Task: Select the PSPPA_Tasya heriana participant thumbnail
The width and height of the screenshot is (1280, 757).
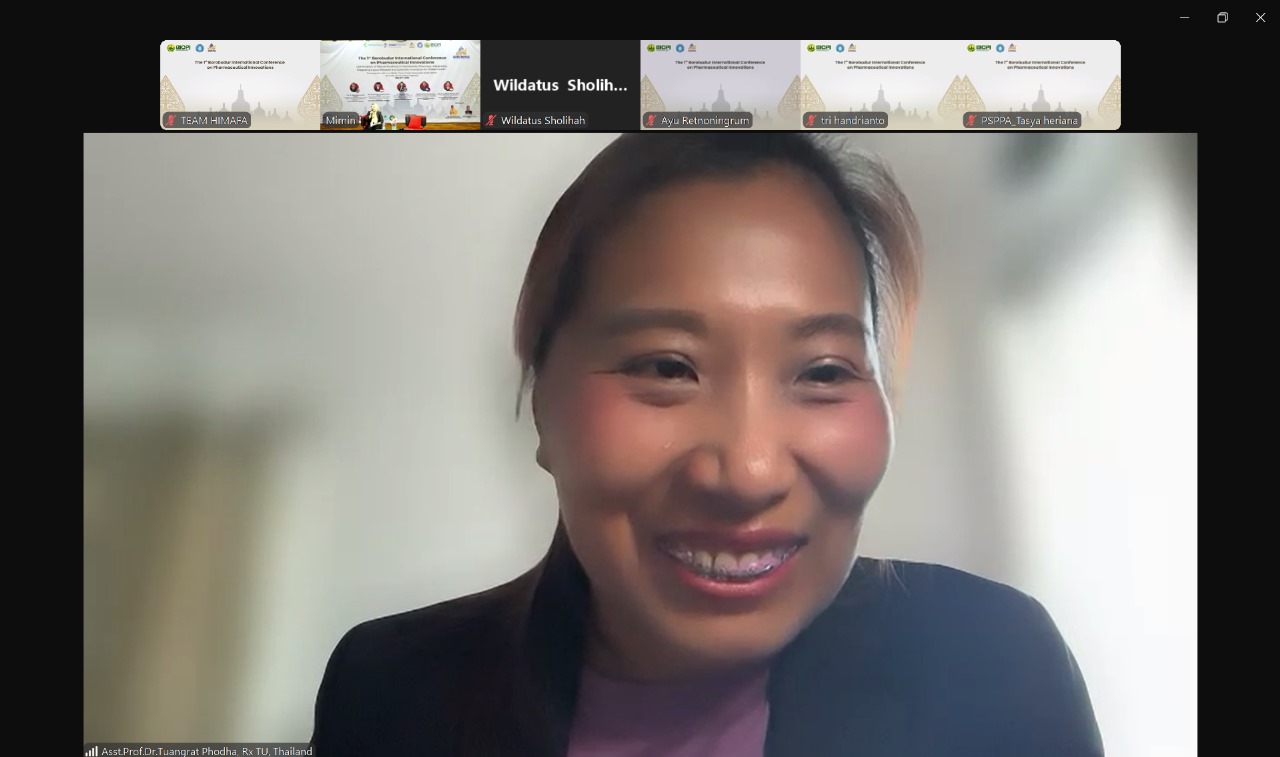Action: tap(1040, 85)
